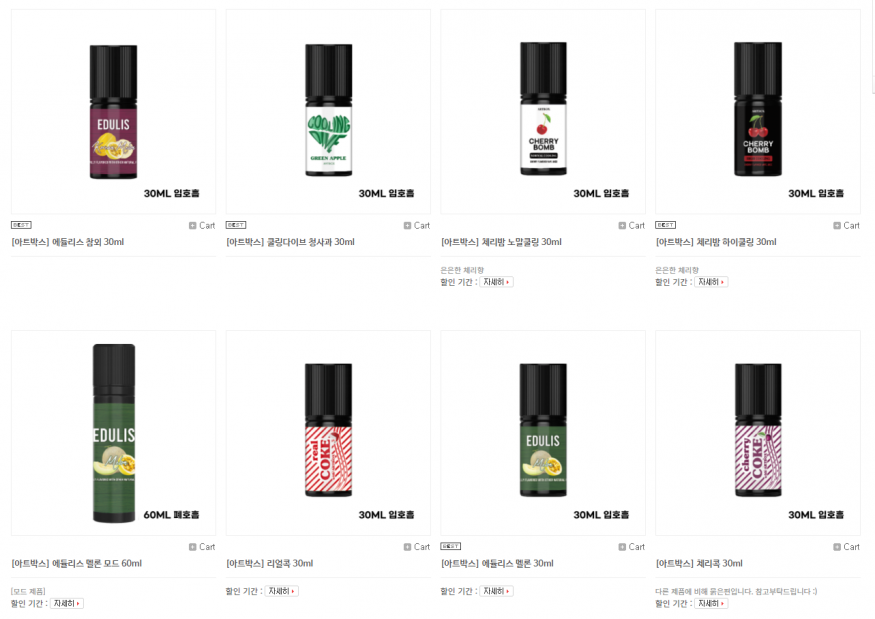Open the 에듈리스 멜론 30ml product title link

[497, 563]
